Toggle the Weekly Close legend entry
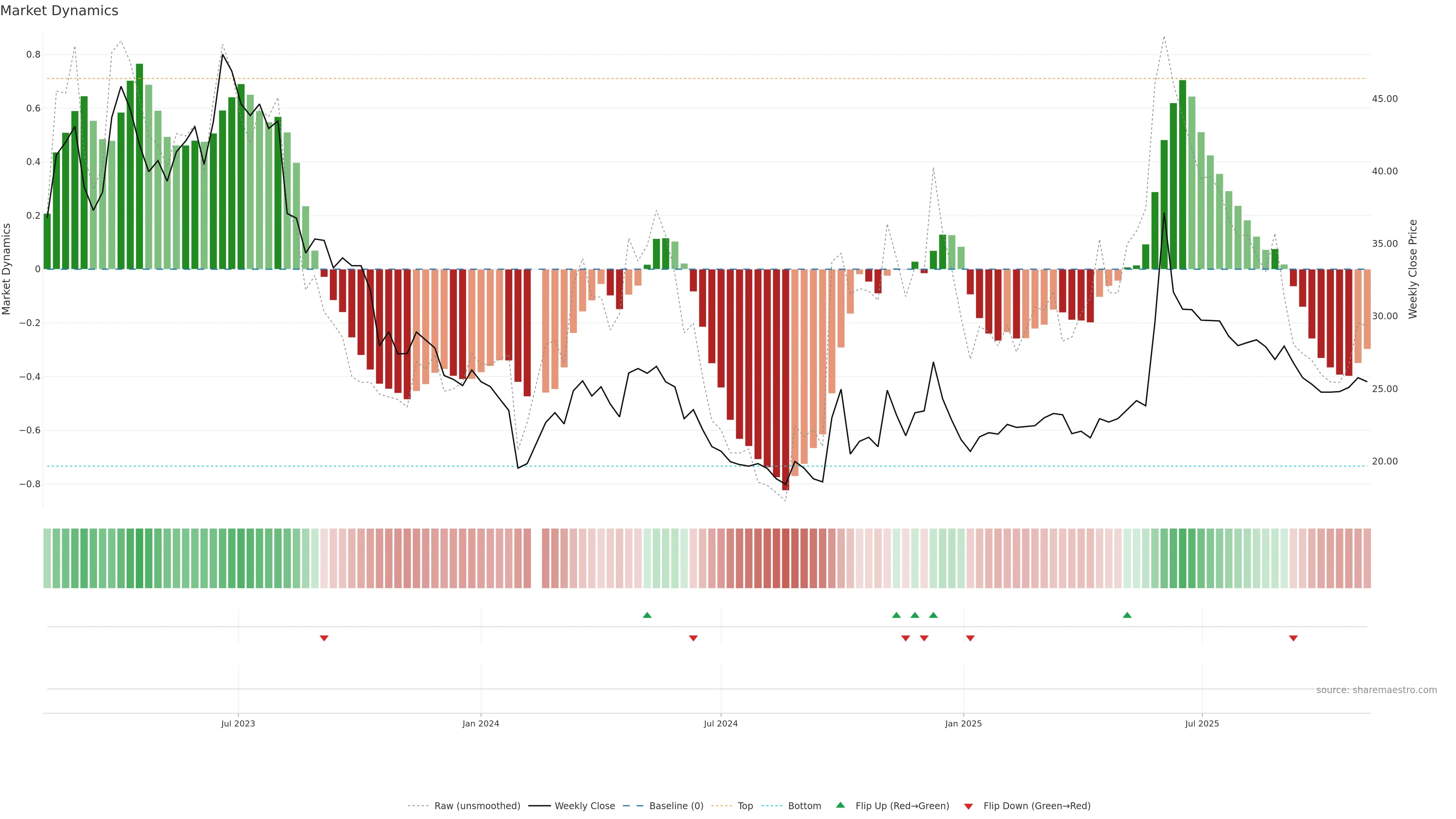The width and height of the screenshot is (1456, 819). pos(584,806)
